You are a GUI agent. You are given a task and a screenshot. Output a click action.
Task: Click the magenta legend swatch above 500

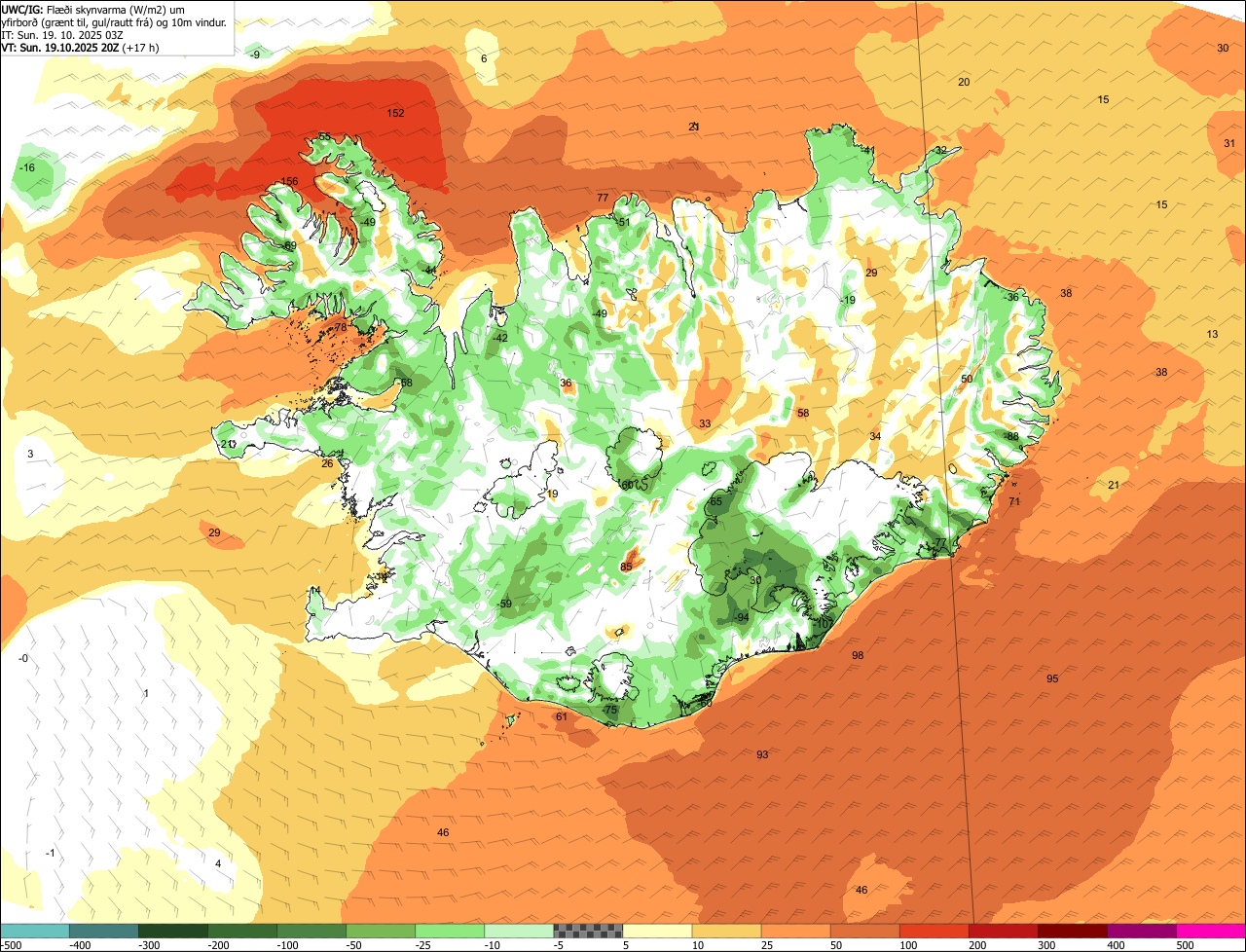tap(1210, 931)
